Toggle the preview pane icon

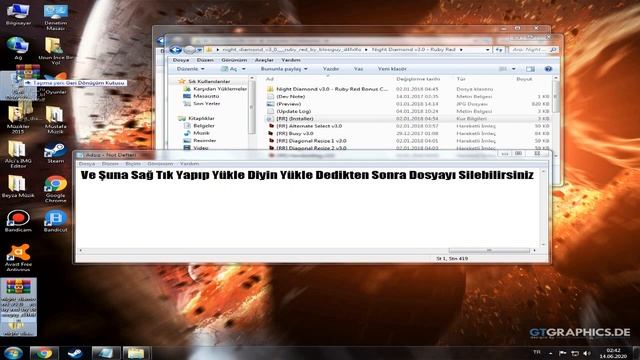(530, 69)
